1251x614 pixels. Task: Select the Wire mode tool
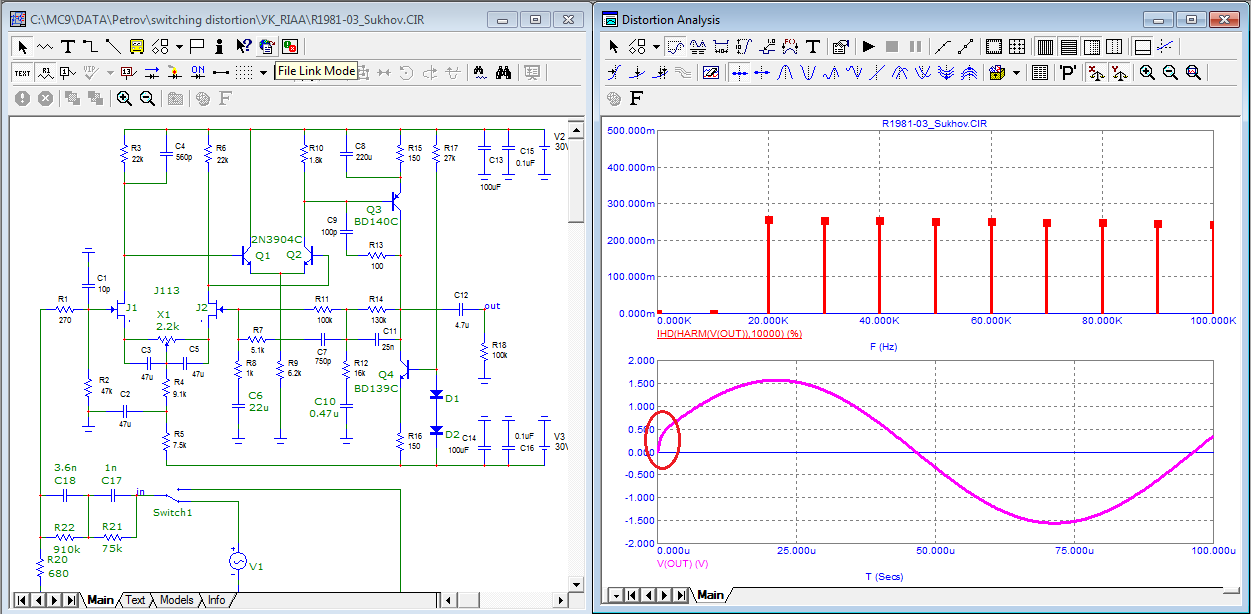[90, 46]
